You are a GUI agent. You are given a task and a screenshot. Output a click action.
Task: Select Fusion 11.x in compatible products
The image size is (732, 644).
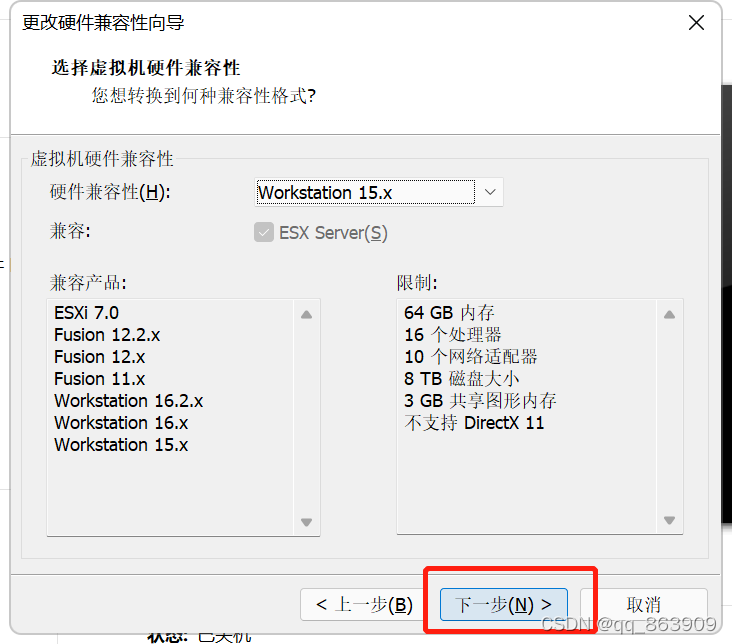coord(99,378)
